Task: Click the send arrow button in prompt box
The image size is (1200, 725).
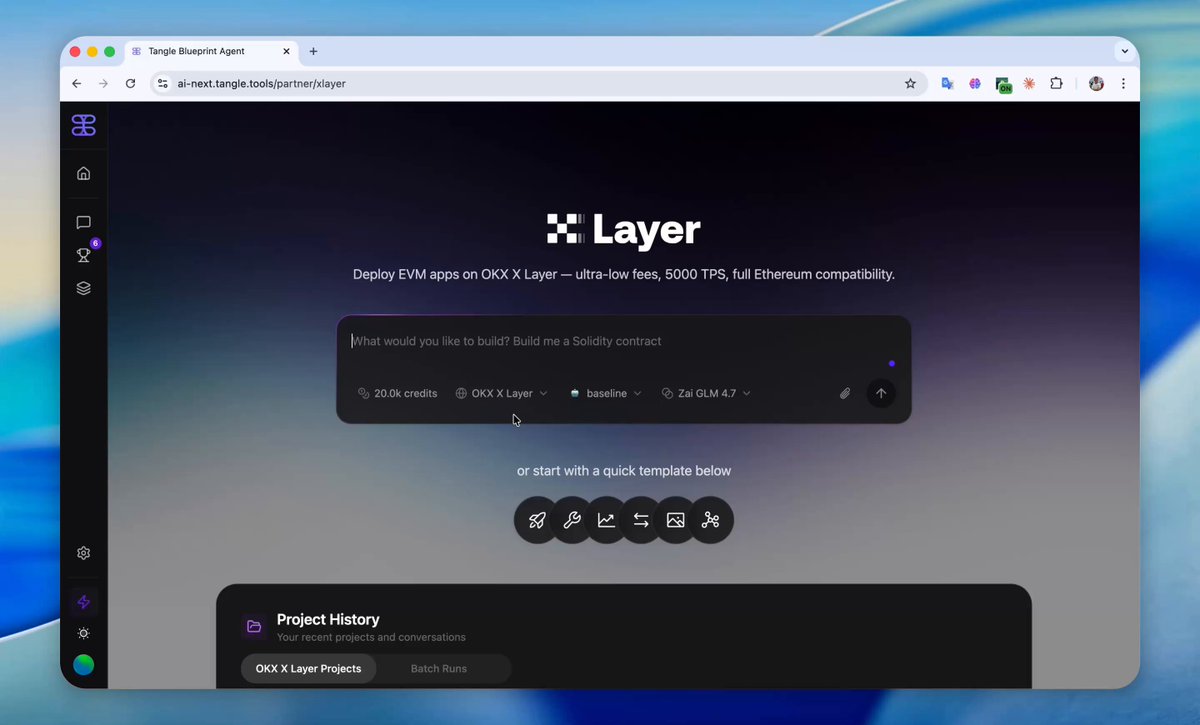Action: pyautogui.click(x=881, y=393)
